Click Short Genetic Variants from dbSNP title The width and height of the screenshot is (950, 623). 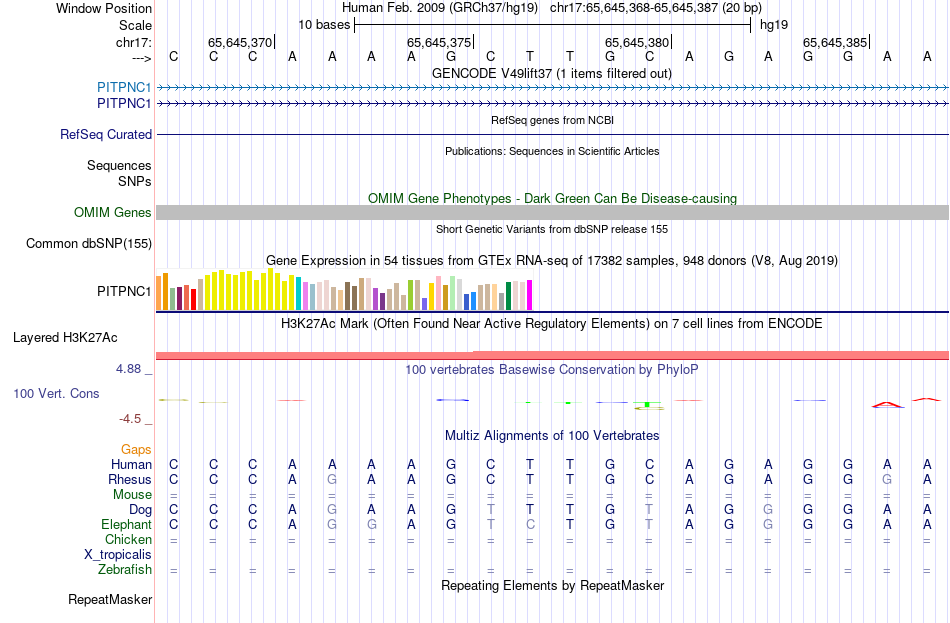coord(552,229)
